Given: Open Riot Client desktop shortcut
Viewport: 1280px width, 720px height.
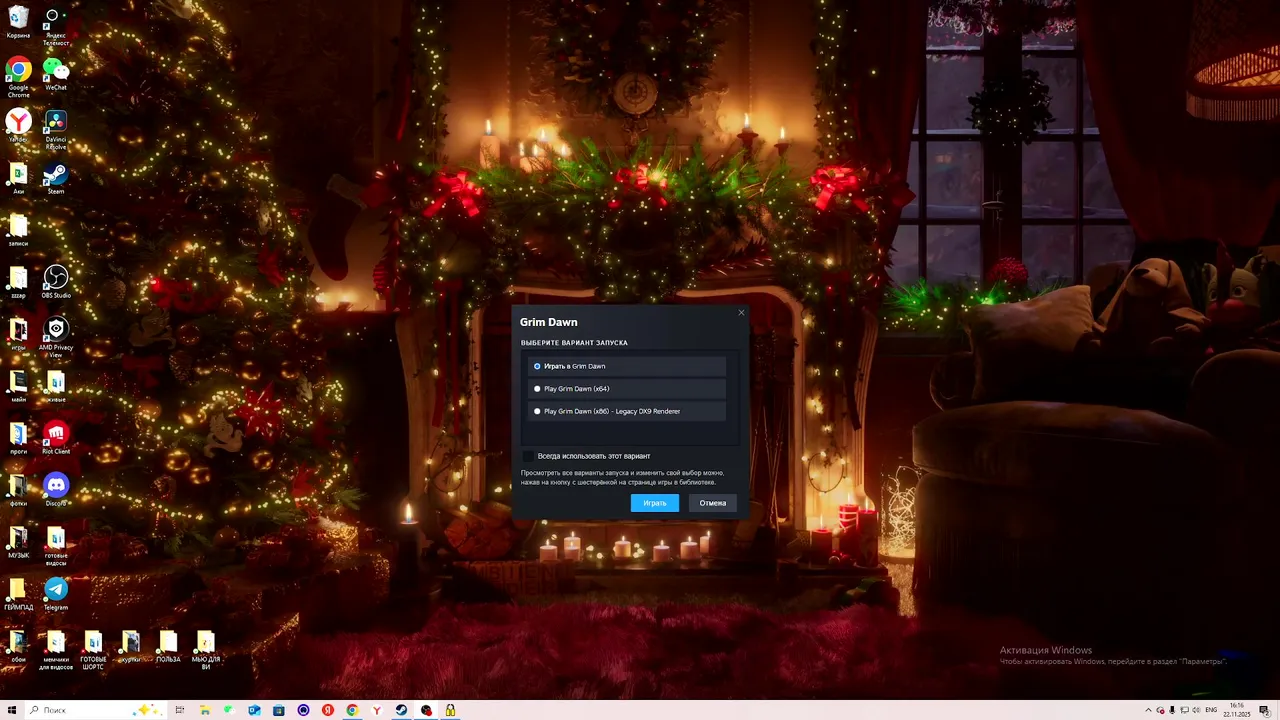Looking at the screenshot, I should (x=56, y=438).
